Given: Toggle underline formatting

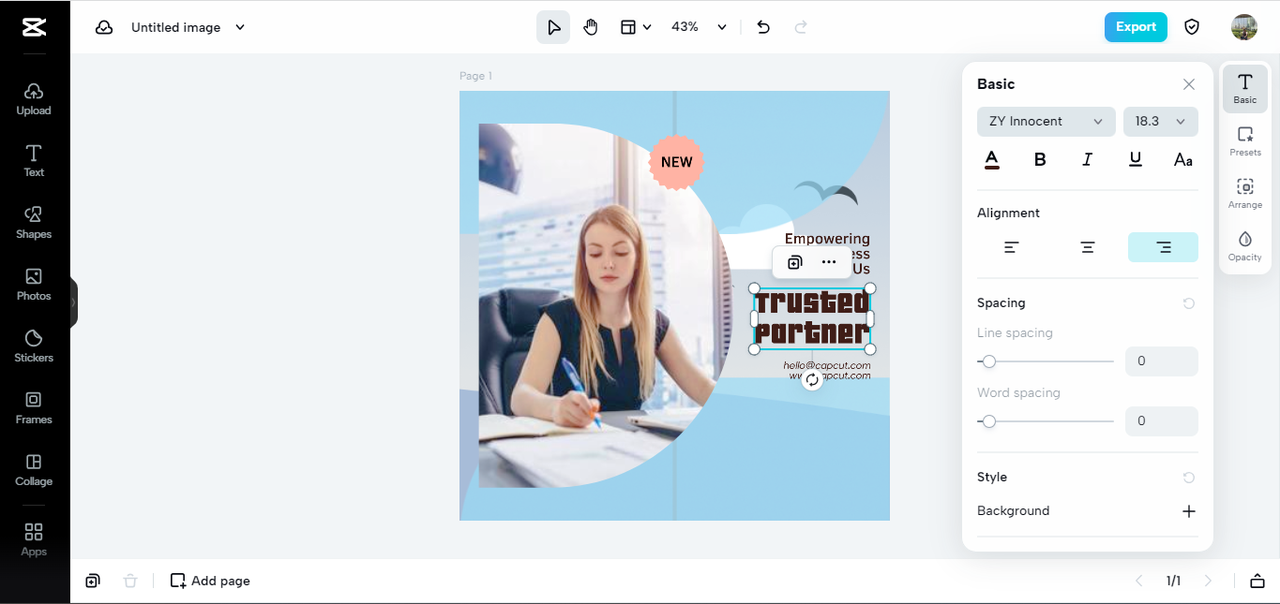Looking at the screenshot, I should [x=1135, y=160].
